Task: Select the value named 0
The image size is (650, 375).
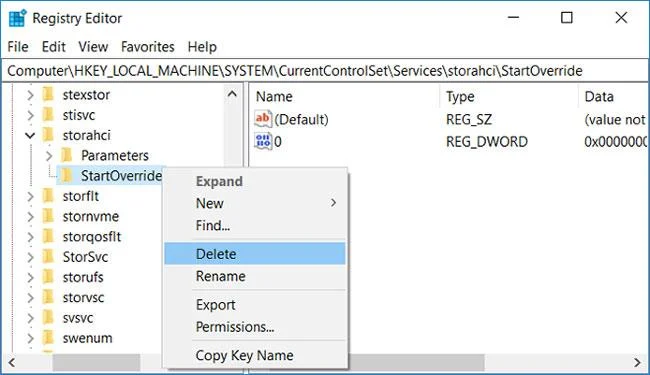Action: click(x=278, y=142)
